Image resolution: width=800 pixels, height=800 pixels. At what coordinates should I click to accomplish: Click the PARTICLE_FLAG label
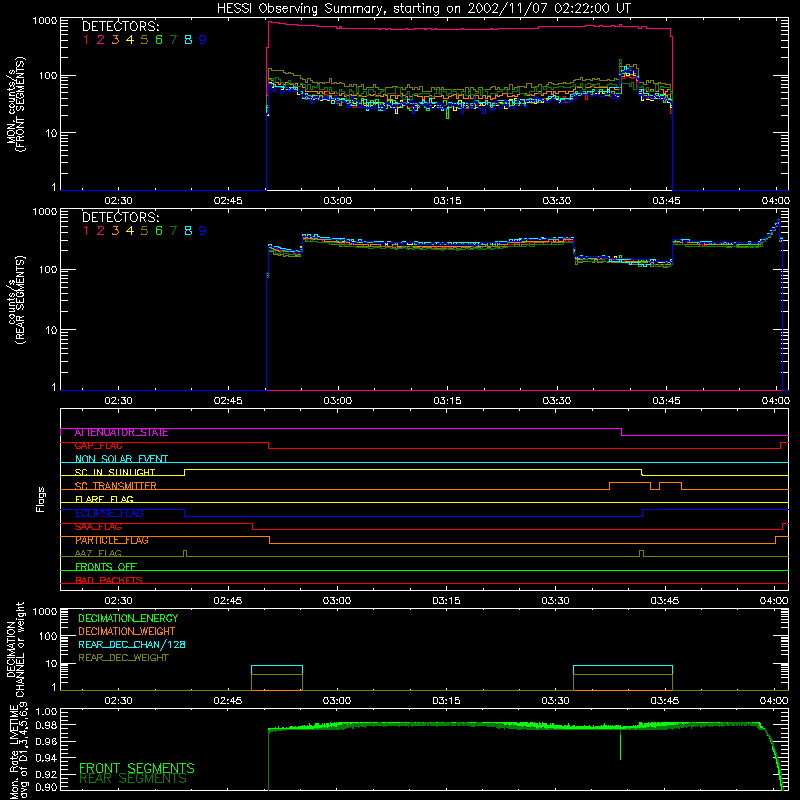tap(112, 540)
